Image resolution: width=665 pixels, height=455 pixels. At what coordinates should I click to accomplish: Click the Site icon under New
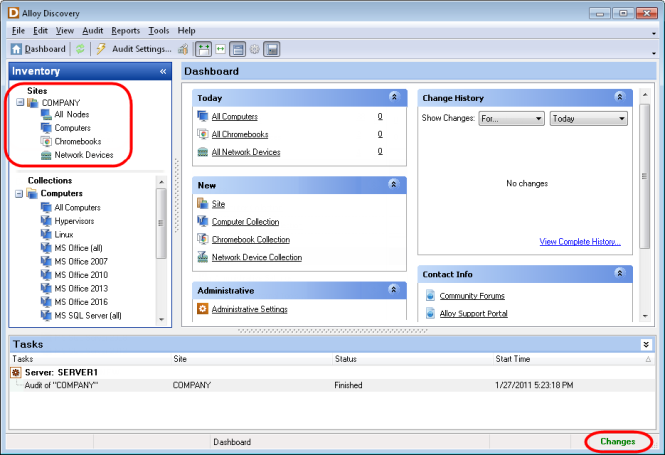(203, 204)
